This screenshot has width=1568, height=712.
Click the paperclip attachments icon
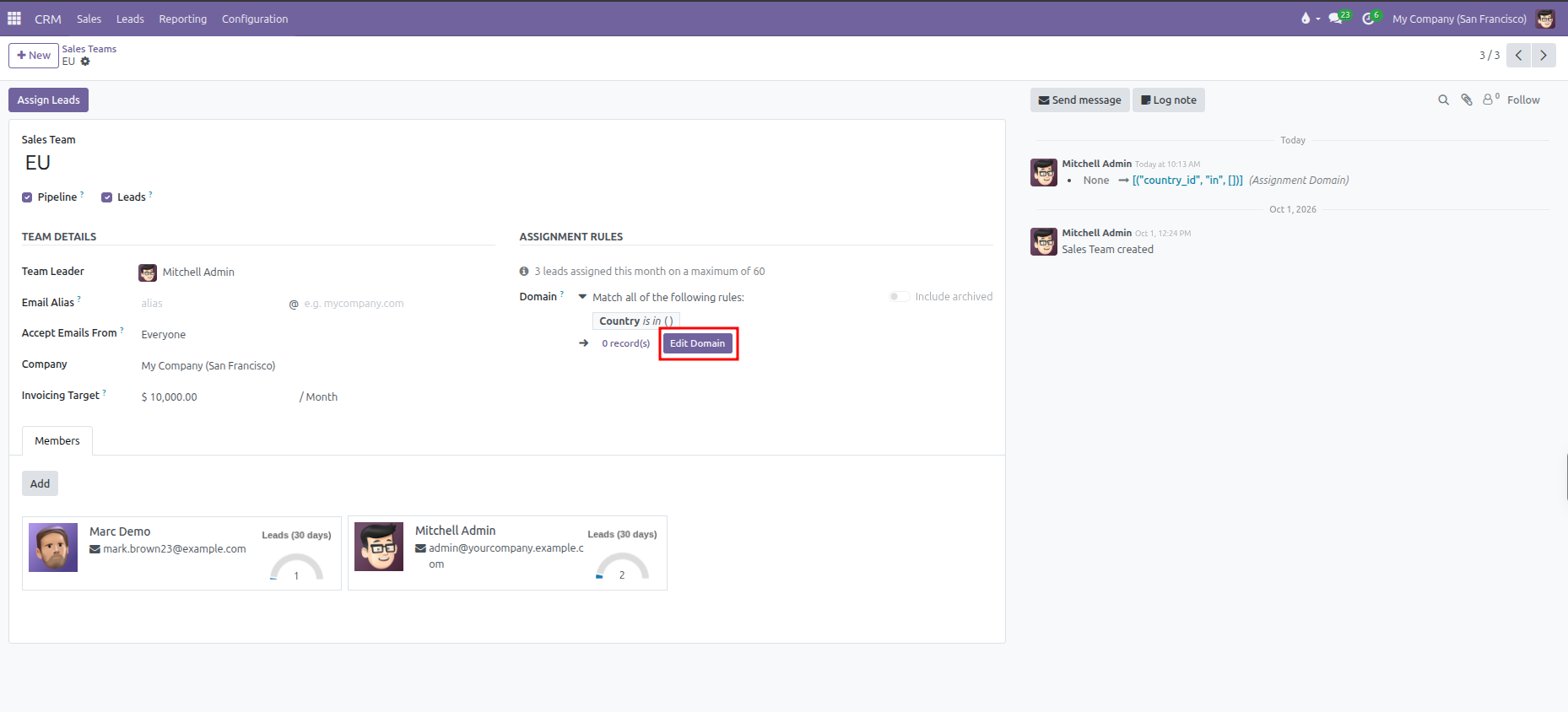coord(1467,100)
